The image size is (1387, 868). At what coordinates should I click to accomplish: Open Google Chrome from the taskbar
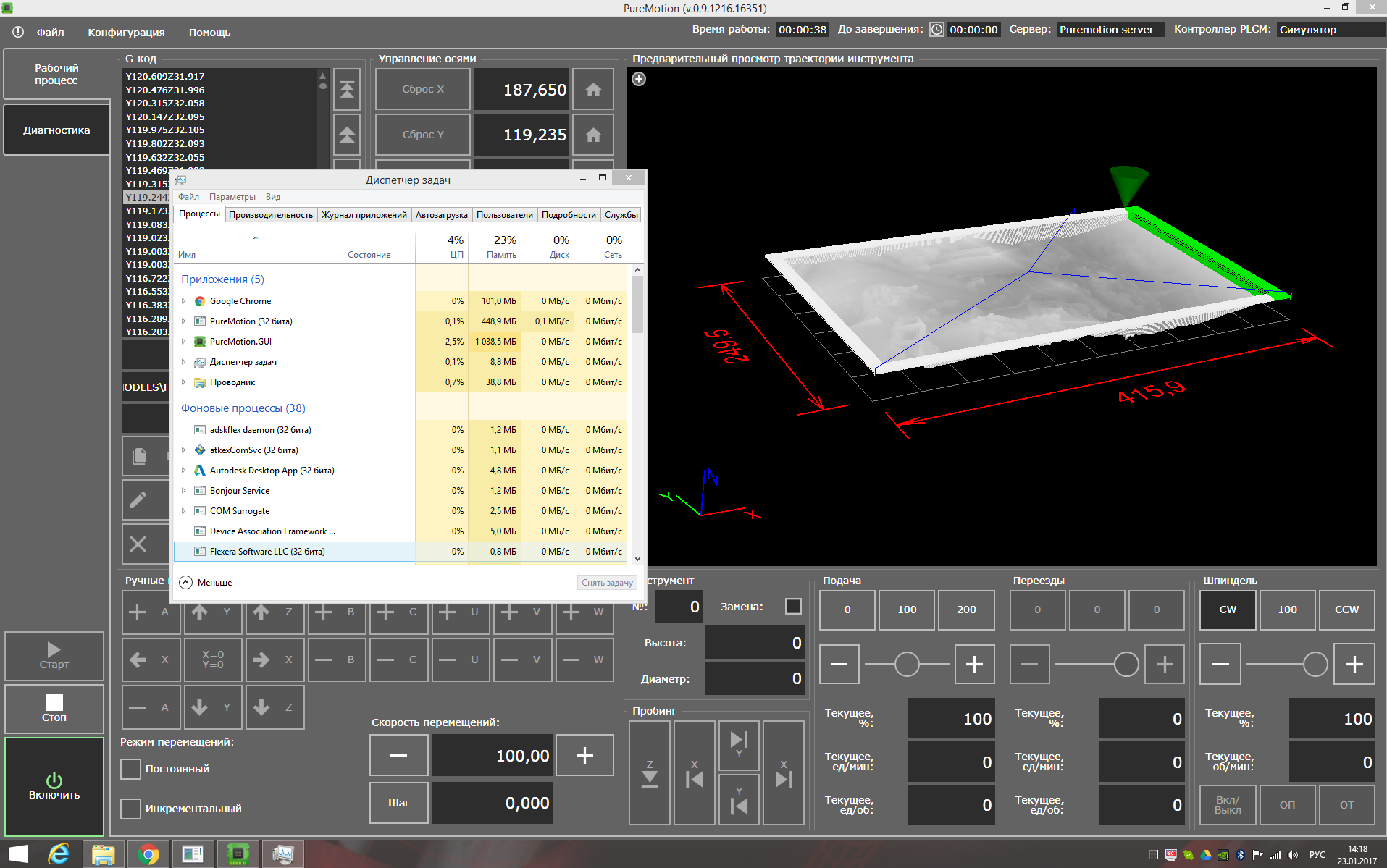(148, 854)
